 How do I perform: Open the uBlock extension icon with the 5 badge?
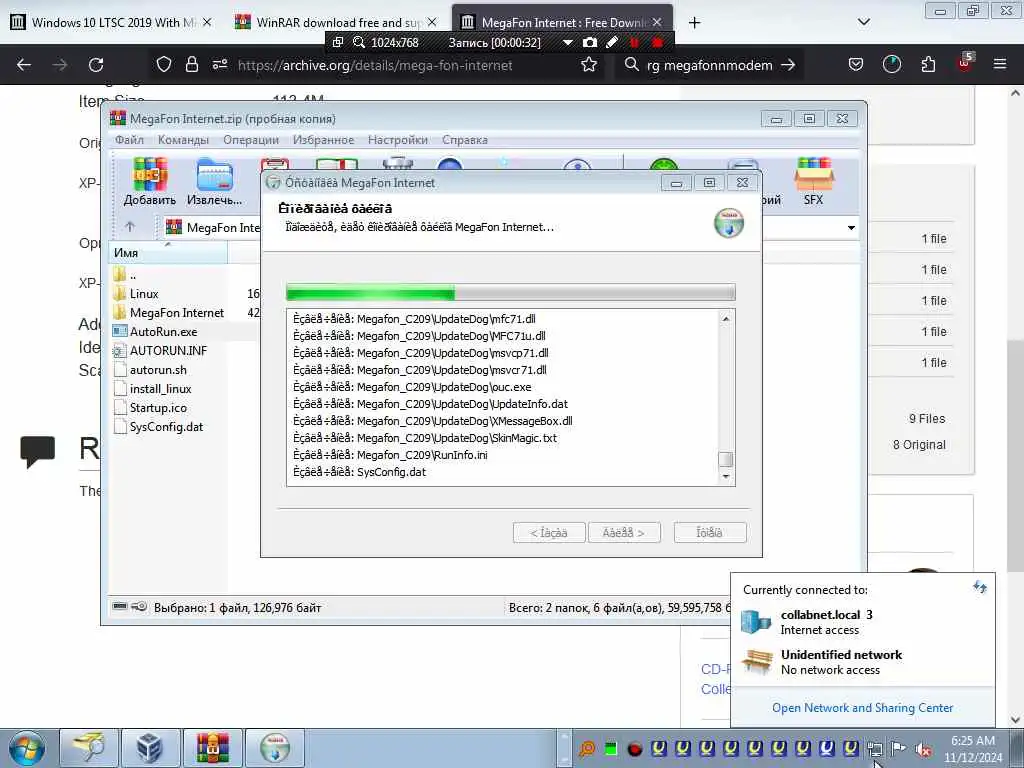[965, 63]
